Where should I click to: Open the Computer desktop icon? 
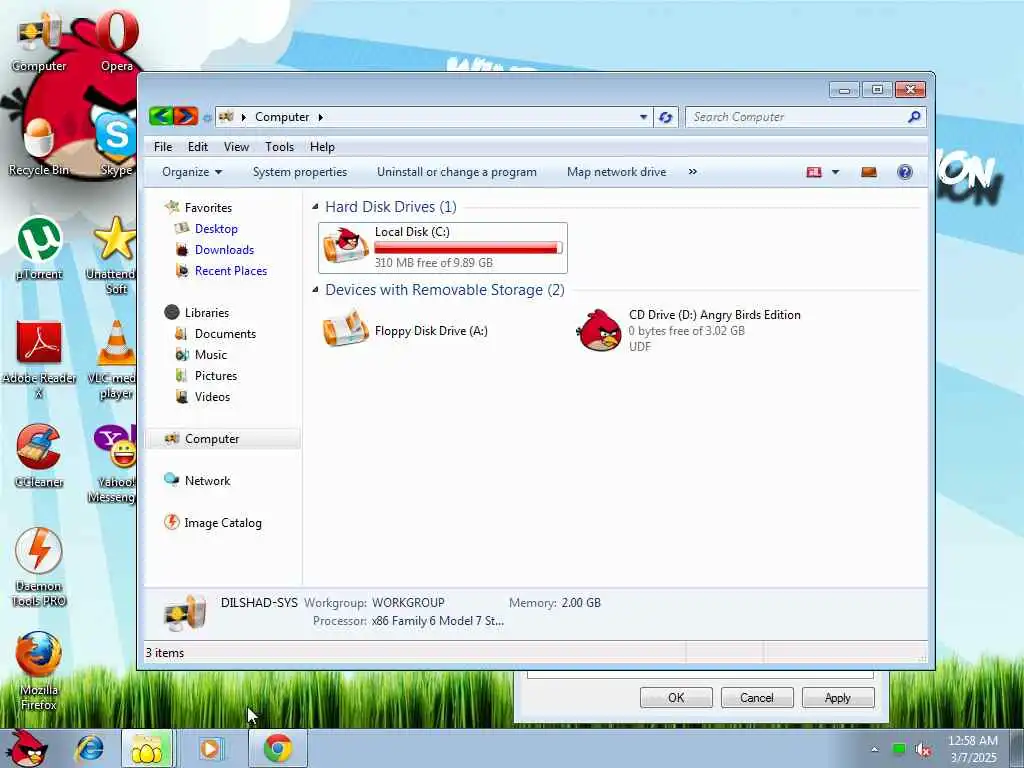tap(39, 42)
